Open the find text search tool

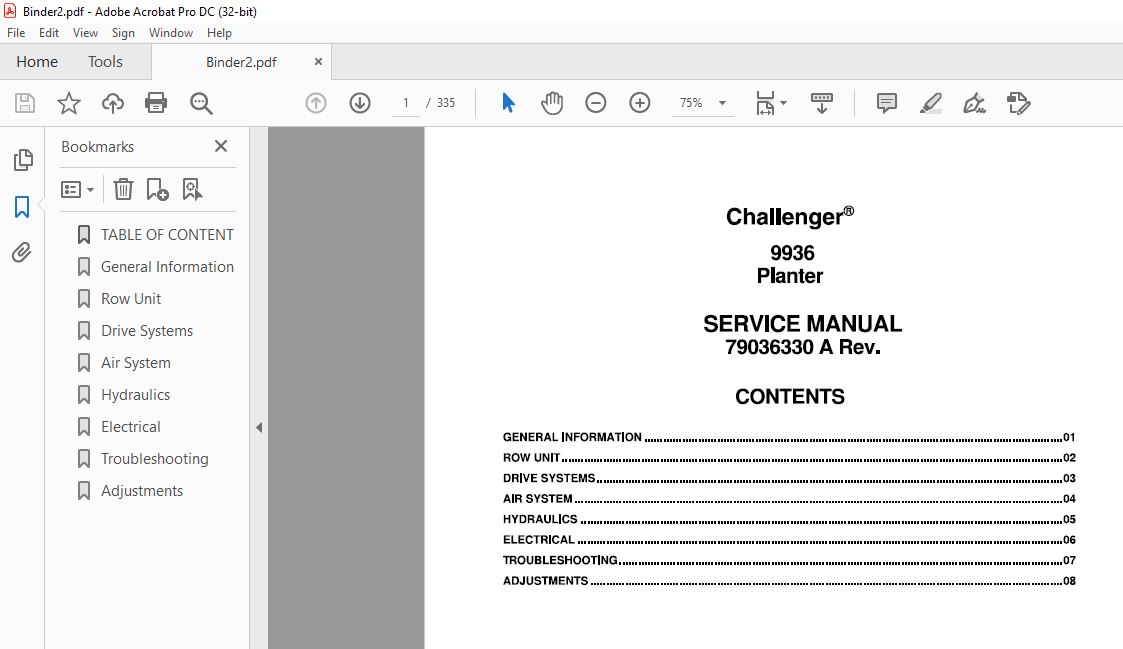(201, 103)
